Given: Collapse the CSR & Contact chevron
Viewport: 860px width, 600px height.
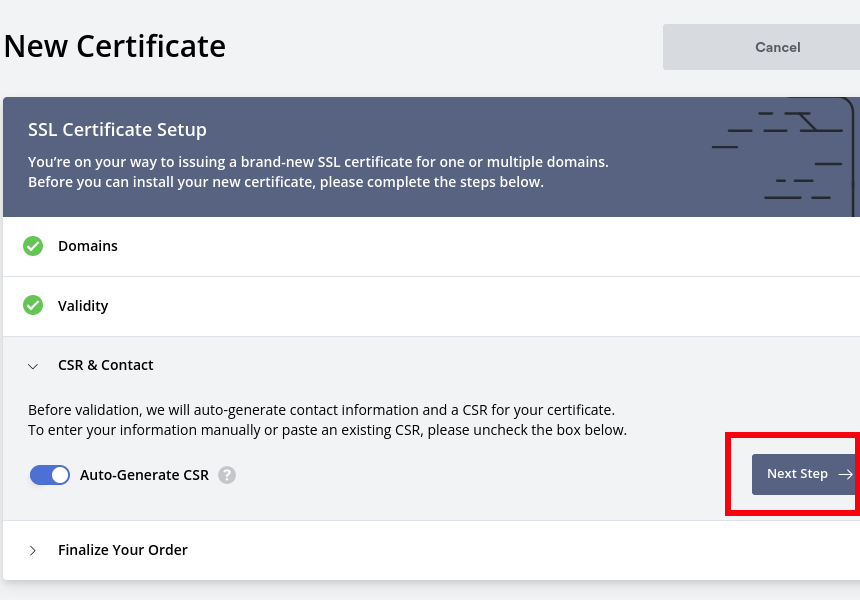Looking at the screenshot, I should click(33, 366).
